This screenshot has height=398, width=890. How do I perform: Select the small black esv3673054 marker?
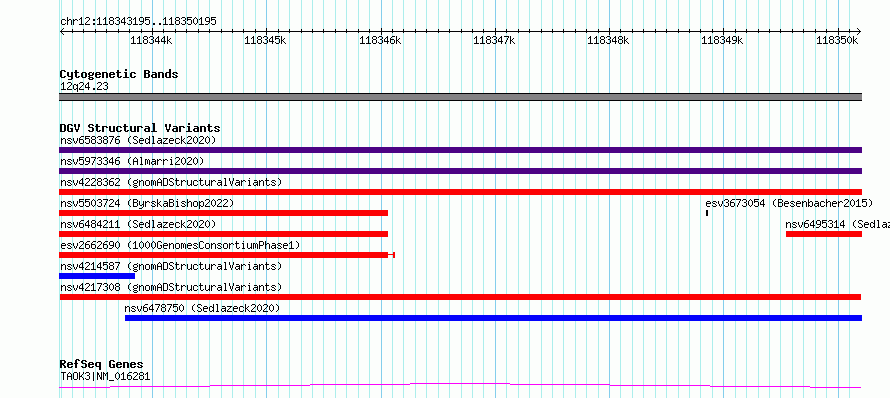tap(707, 213)
